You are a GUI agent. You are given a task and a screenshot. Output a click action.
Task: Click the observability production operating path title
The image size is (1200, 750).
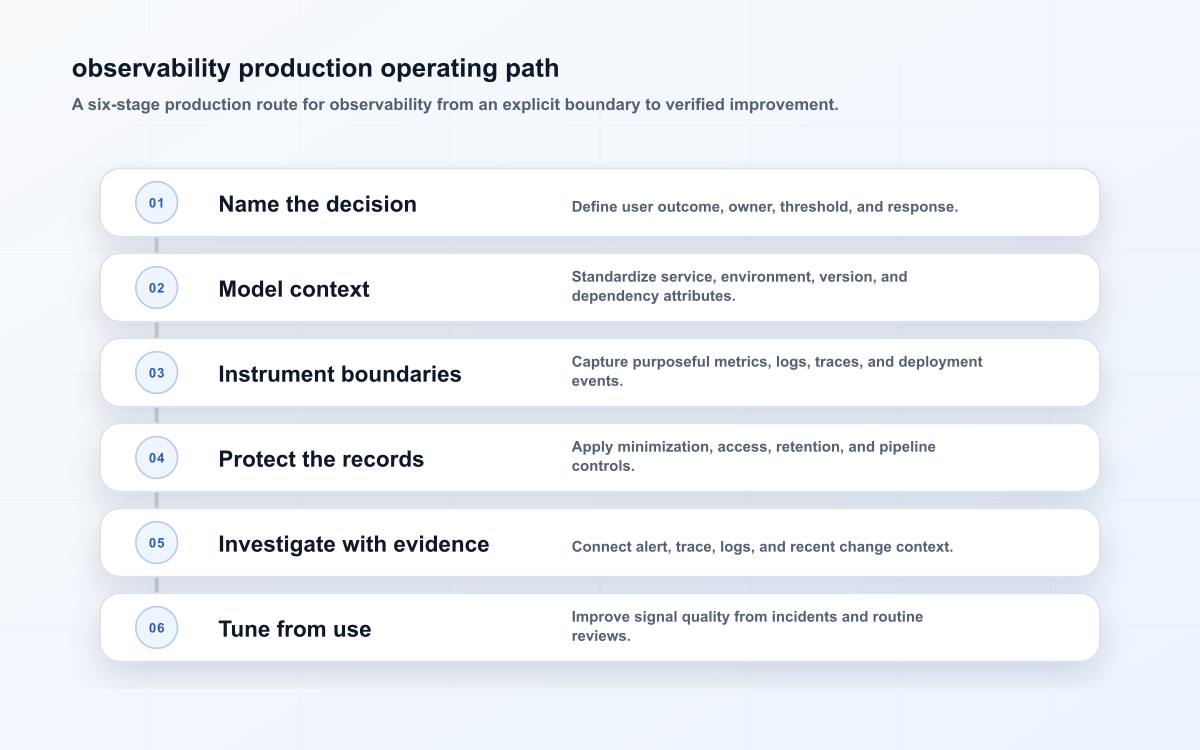click(x=315, y=68)
